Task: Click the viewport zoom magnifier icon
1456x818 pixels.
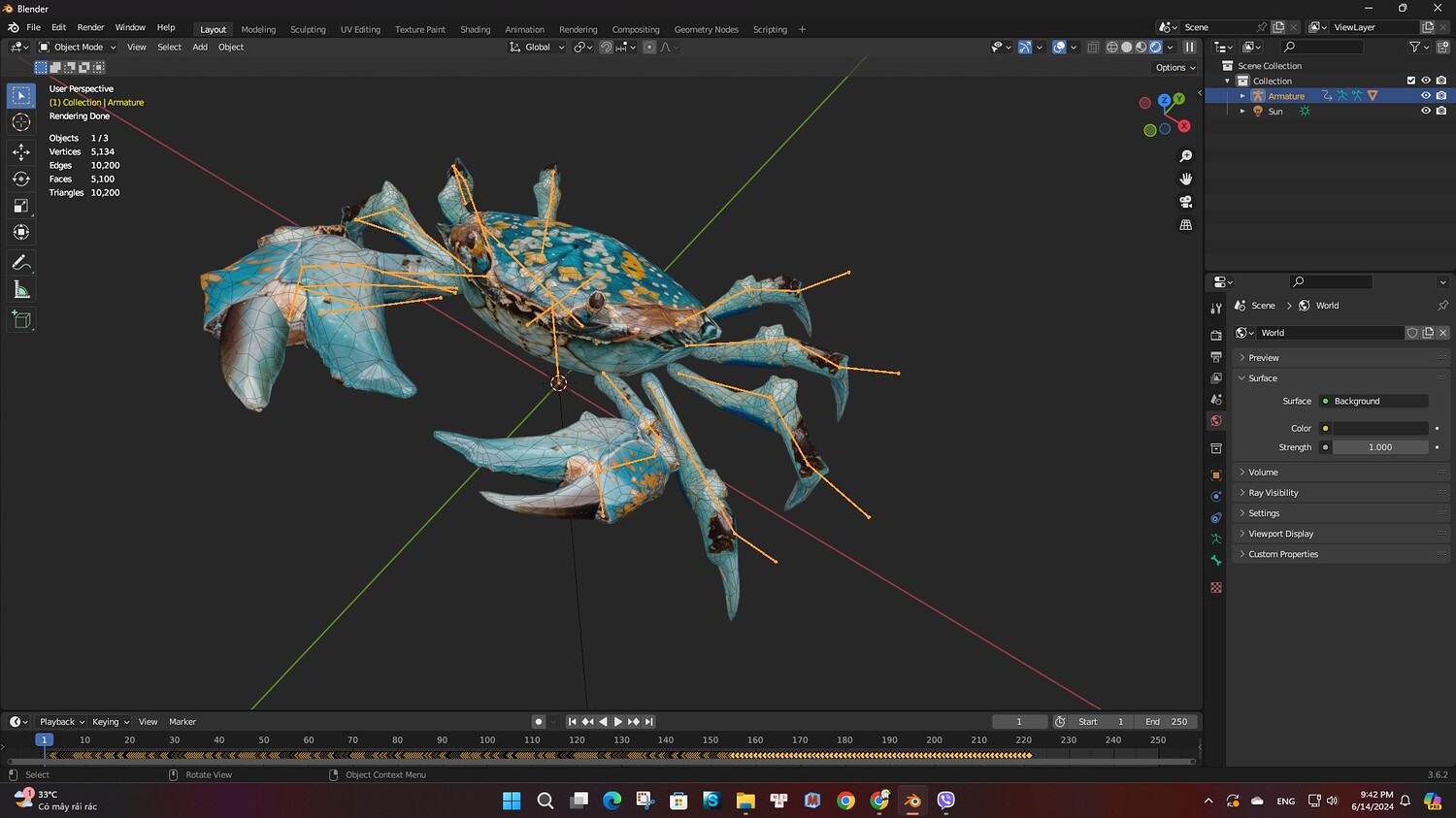Action: point(1185,156)
